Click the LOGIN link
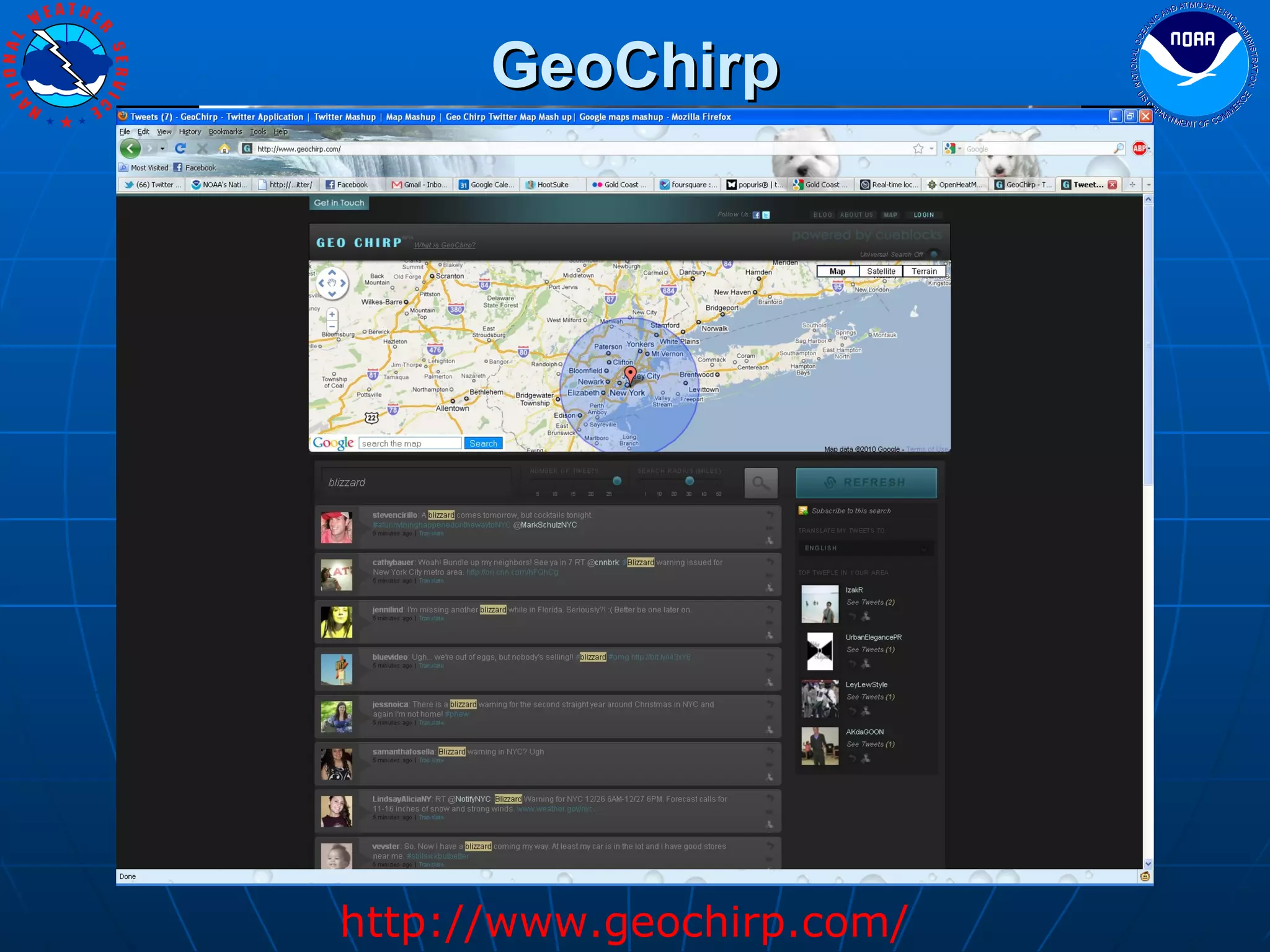This screenshot has width=1270, height=952. [923, 215]
